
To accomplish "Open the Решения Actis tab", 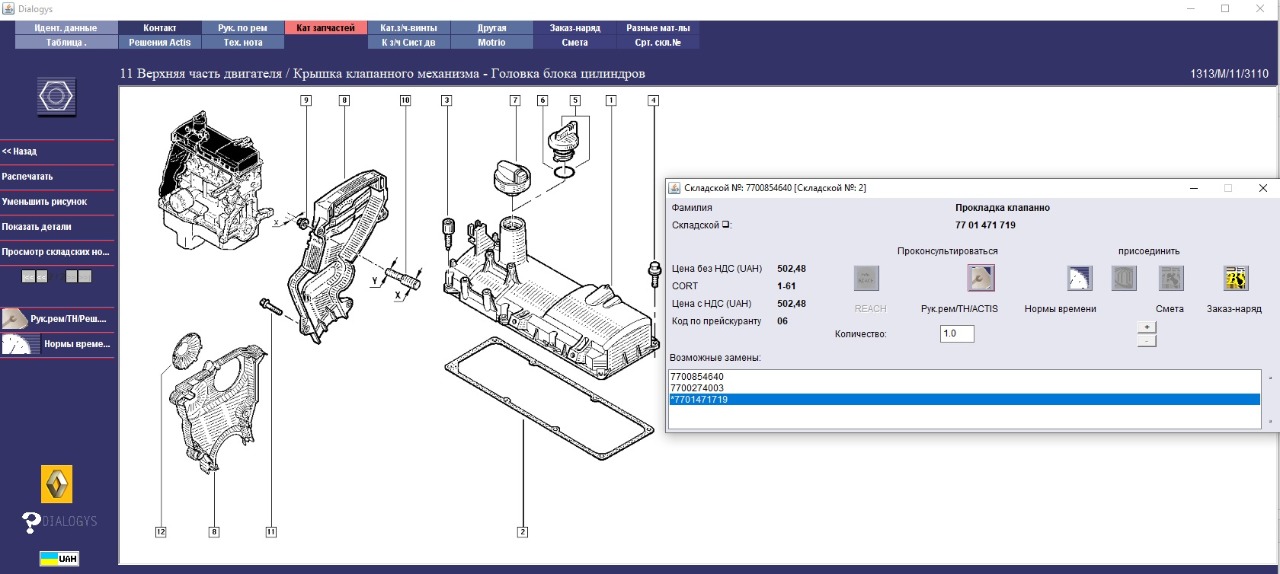I will [x=159, y=43].
